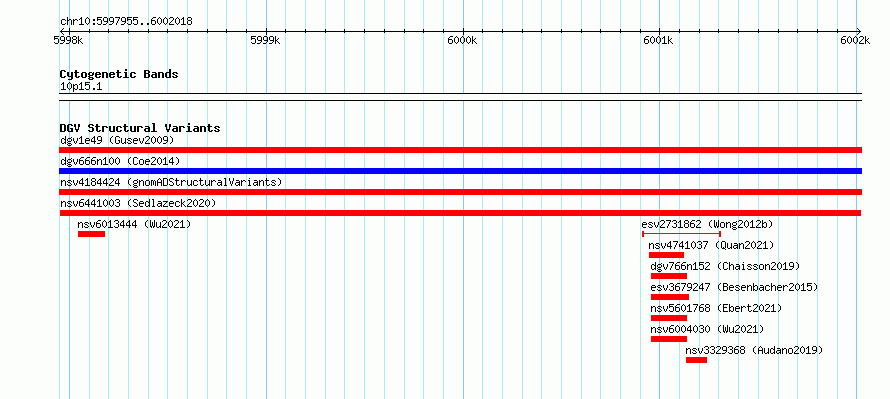The width and height of the screenshot is (890, 399).
Task: Click the 5999k ruler mark
Action: click(265, 40)
